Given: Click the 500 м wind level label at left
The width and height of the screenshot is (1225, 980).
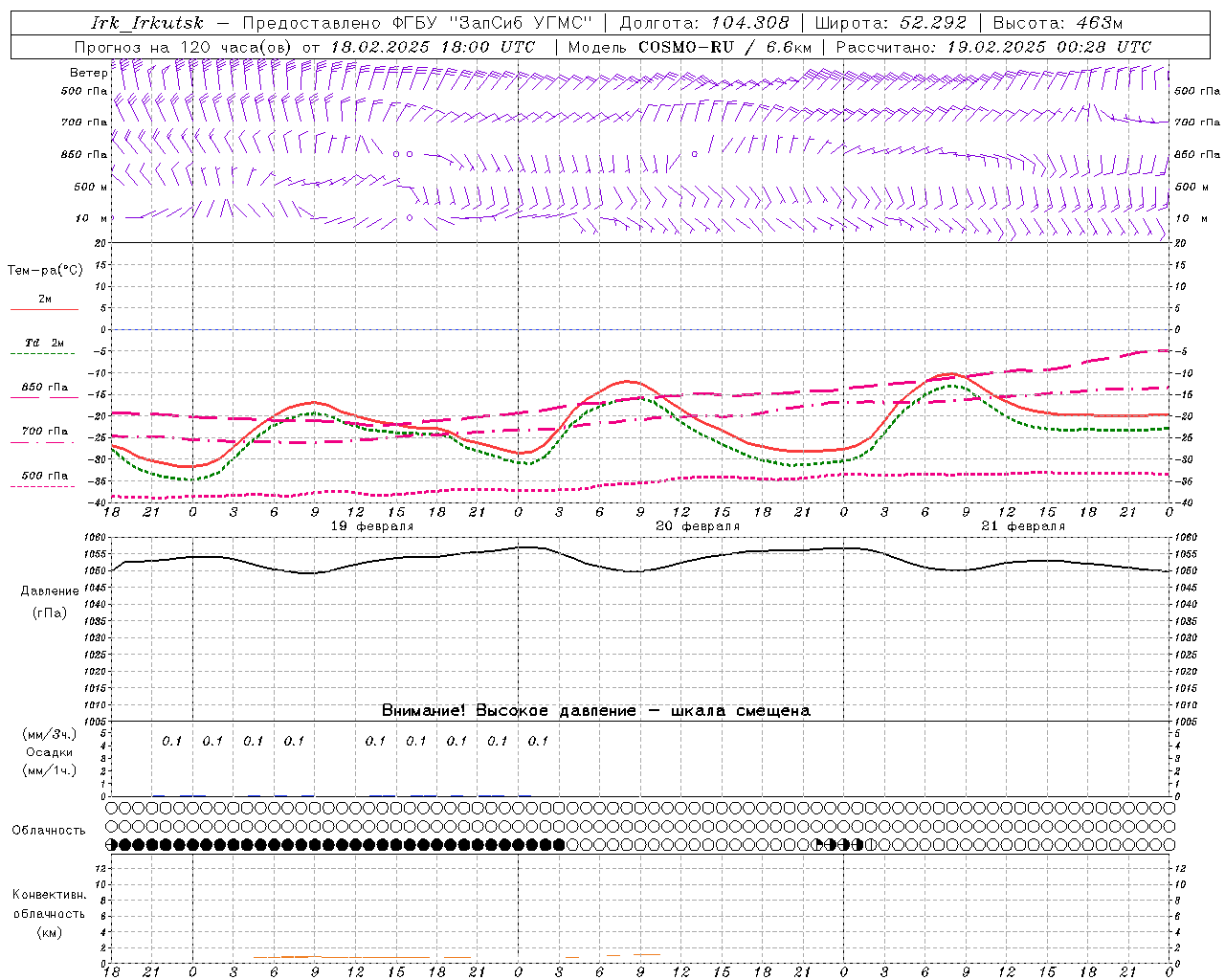Looking at the screenshot, I should (91, 188).
